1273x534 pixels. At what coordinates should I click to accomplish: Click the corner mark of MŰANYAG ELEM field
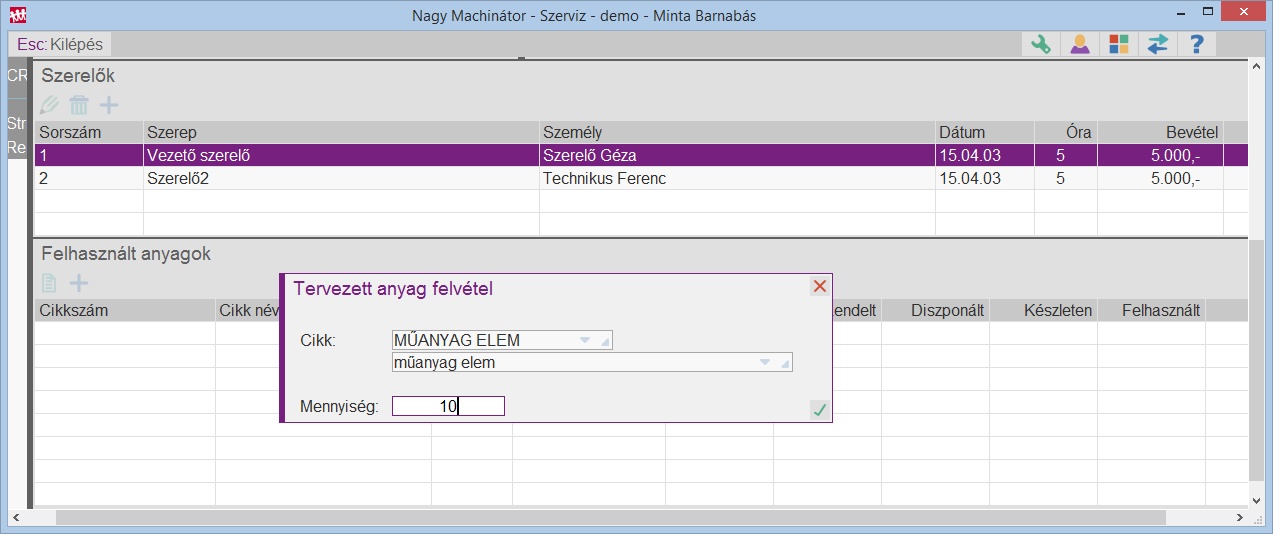coord(605,343)
